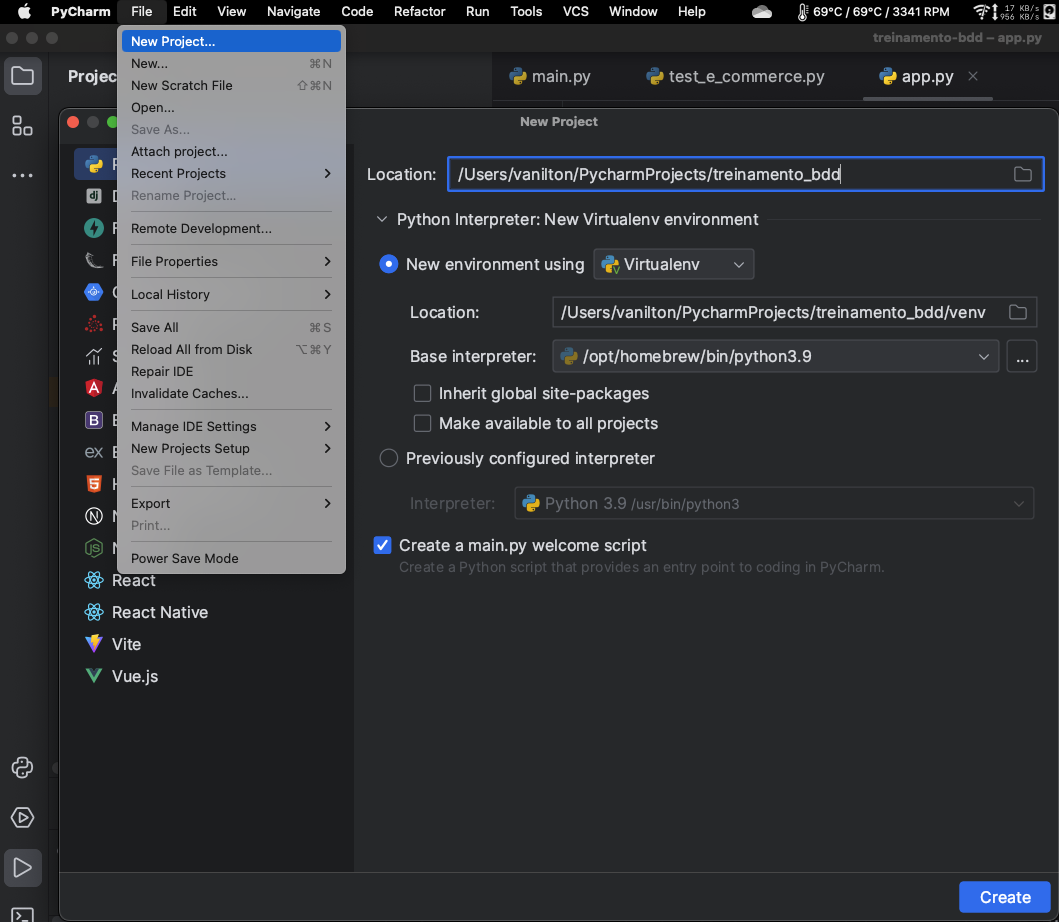
Task: Select the Django project type icon
Action: click(x=94, y=196)
